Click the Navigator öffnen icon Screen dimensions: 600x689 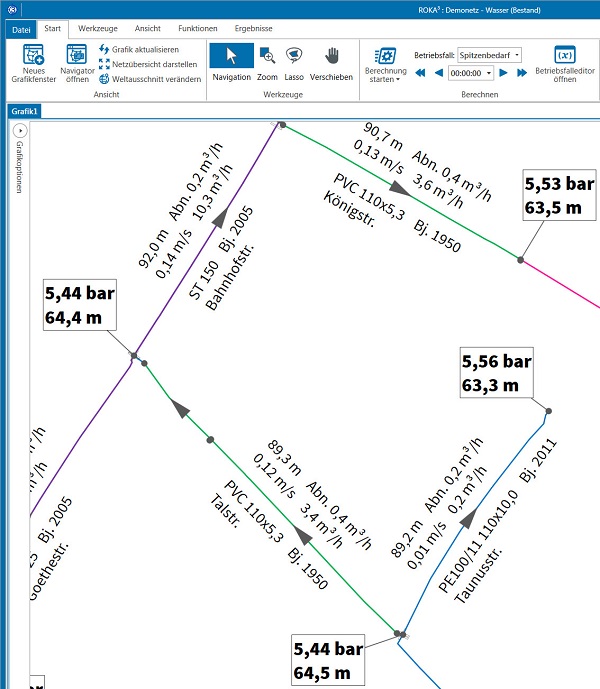77,62
